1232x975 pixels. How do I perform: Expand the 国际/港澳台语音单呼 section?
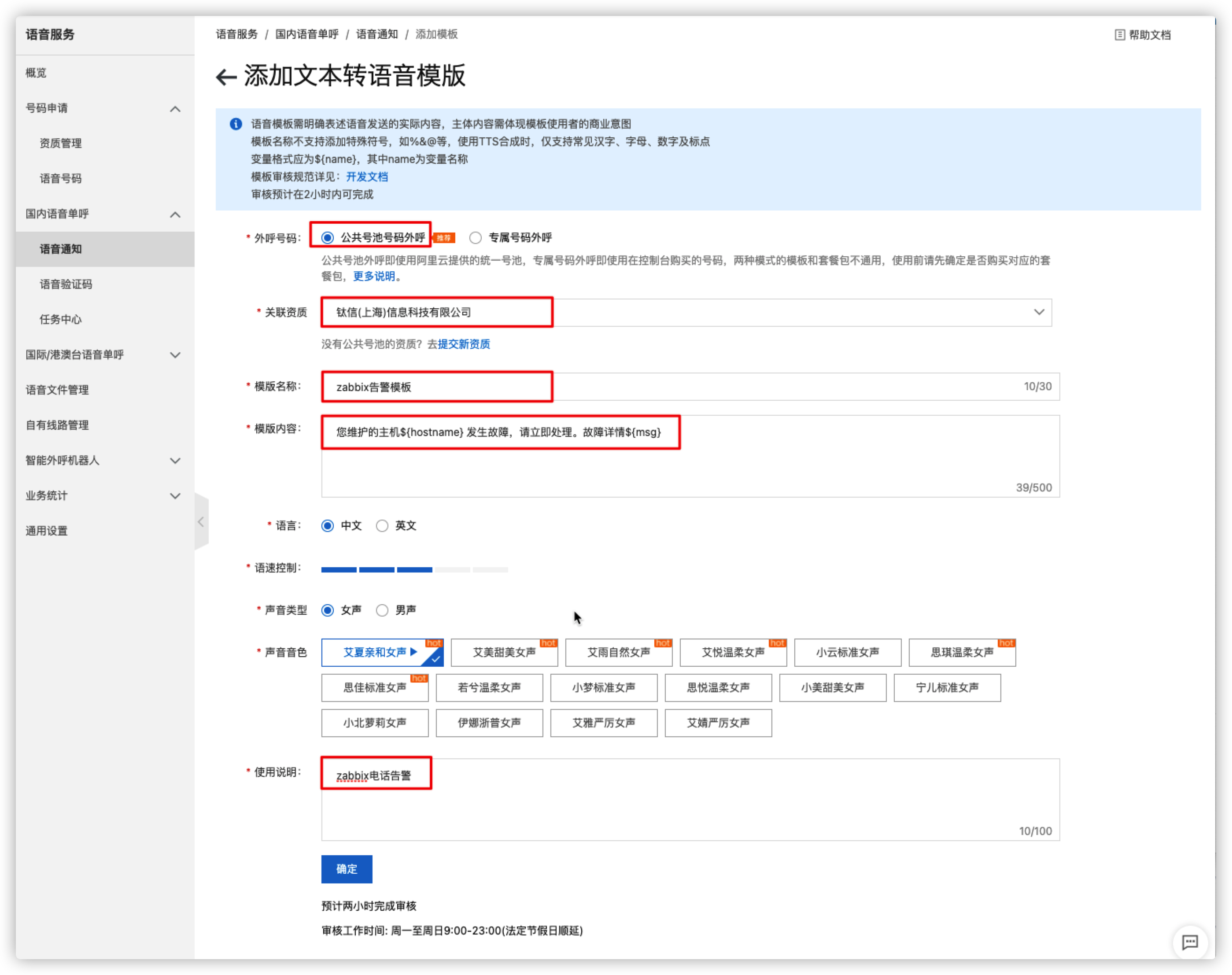coord(175,355)
